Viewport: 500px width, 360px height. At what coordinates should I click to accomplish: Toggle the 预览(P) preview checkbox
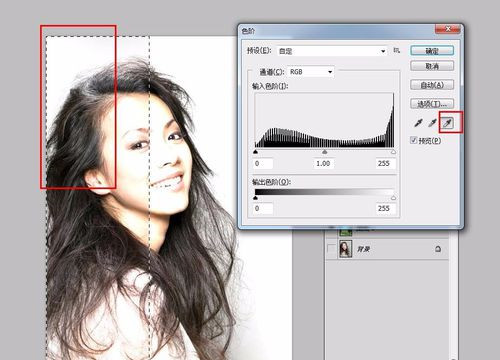click(x=414, y=140)
